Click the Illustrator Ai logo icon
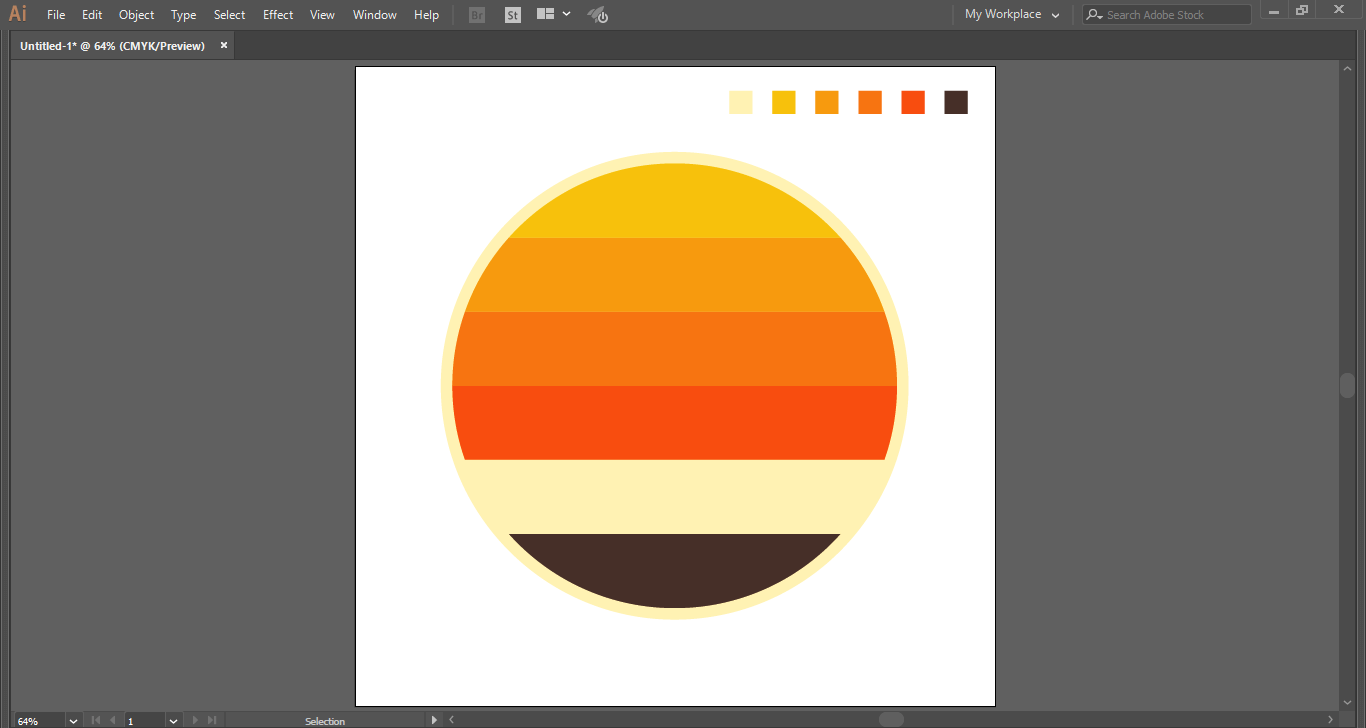Image resolution: width=1366 pixels, height=728 pixels. coord(18,14)
